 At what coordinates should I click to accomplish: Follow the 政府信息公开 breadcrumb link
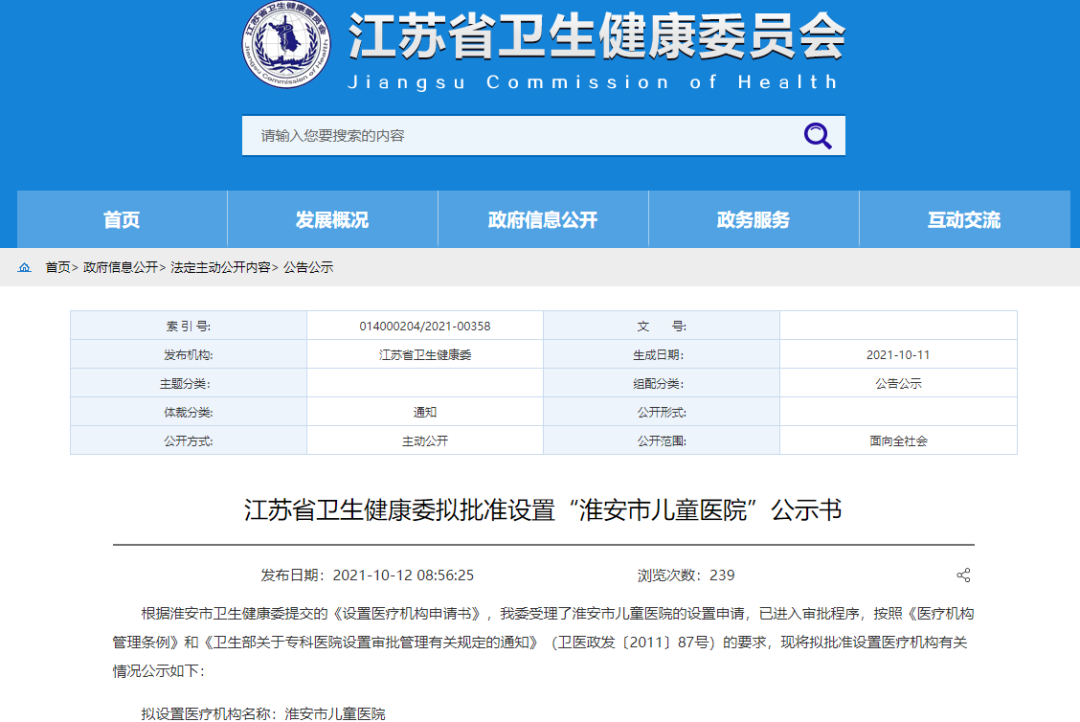pos(121,267)
